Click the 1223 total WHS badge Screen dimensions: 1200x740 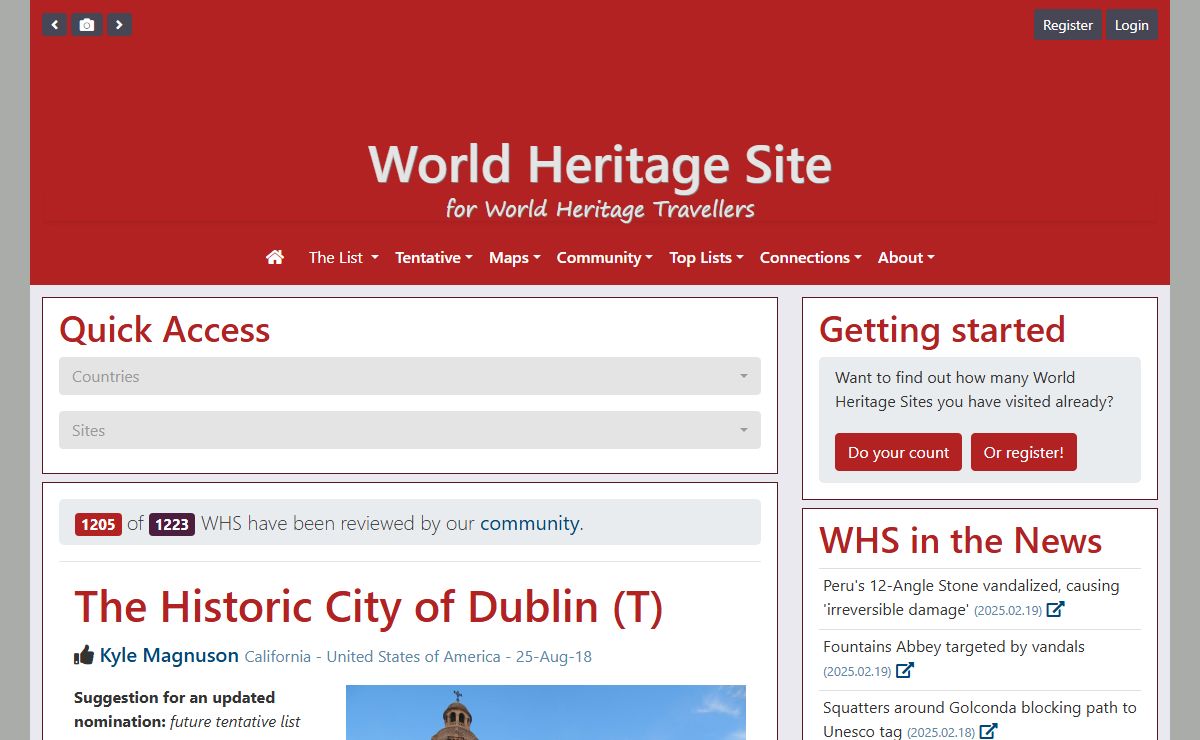tap(172, 524)
